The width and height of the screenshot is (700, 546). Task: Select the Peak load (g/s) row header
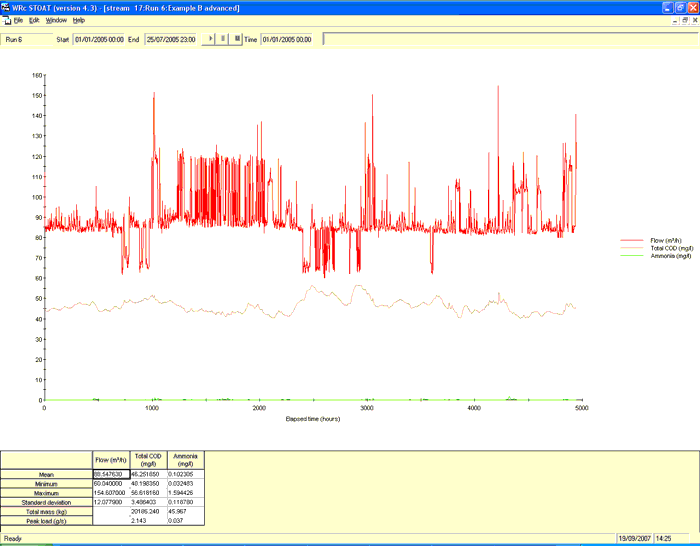[x=46, y=521]
